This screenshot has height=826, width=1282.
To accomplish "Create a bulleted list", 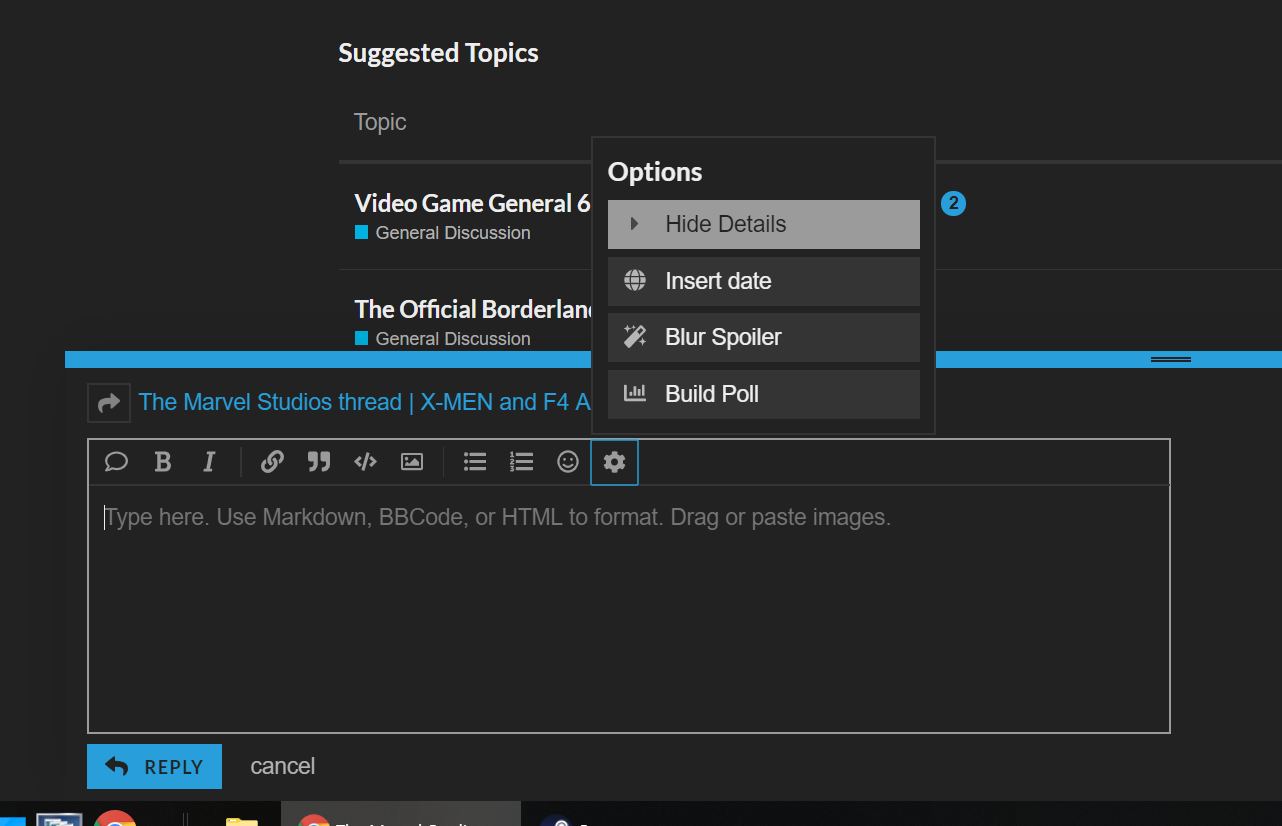I will [475, 462].
